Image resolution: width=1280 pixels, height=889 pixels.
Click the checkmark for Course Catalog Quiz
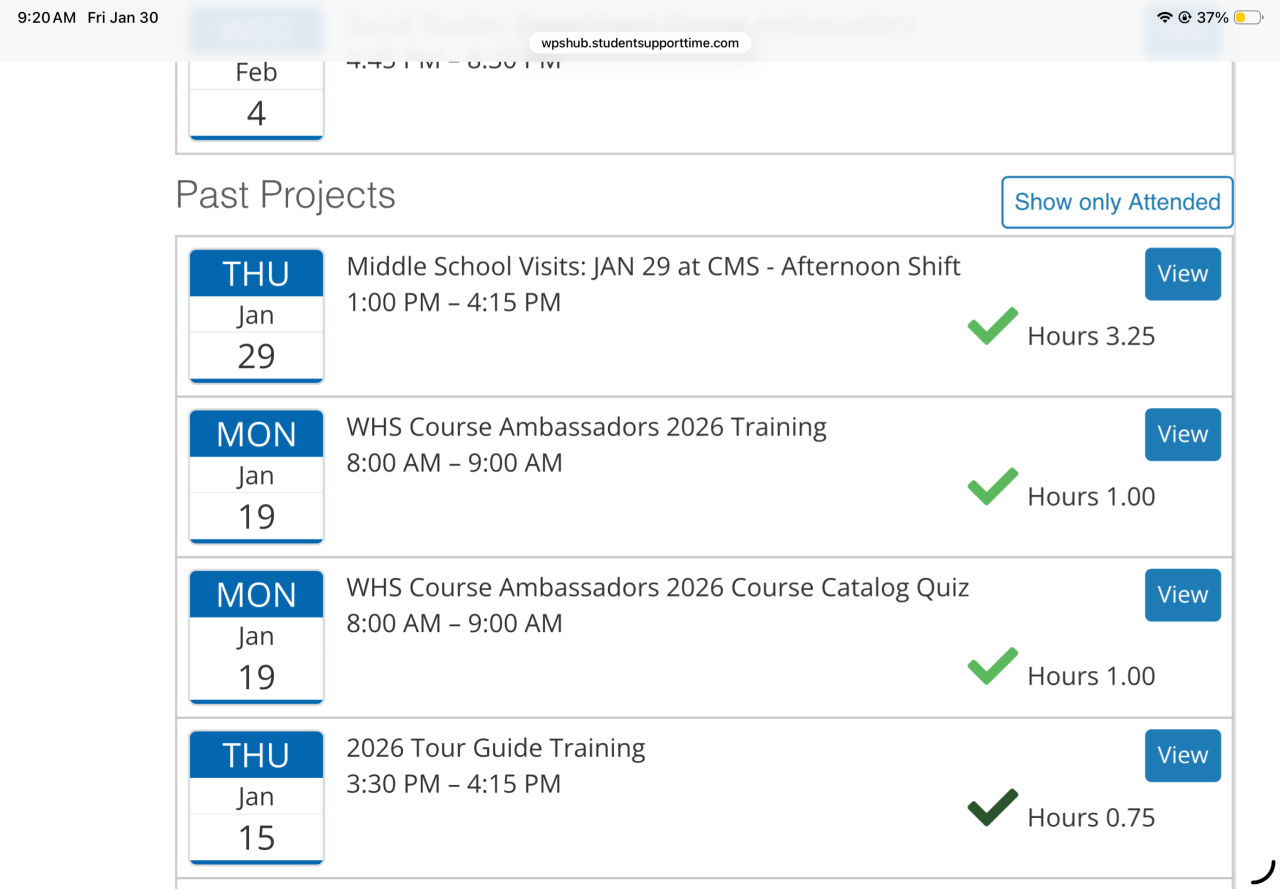tap(992, 667)
